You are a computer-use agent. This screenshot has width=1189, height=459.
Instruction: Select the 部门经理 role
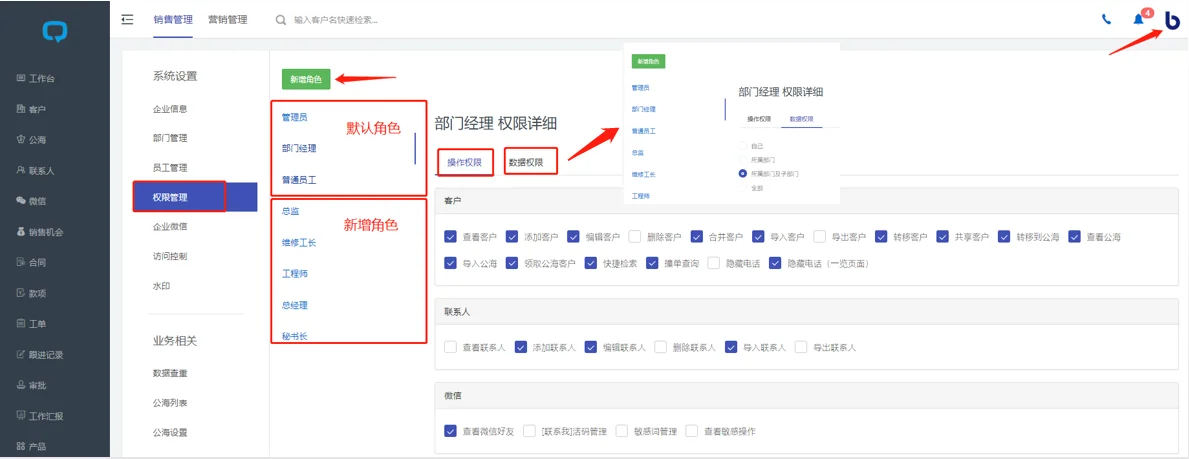[x=299, y=148]
